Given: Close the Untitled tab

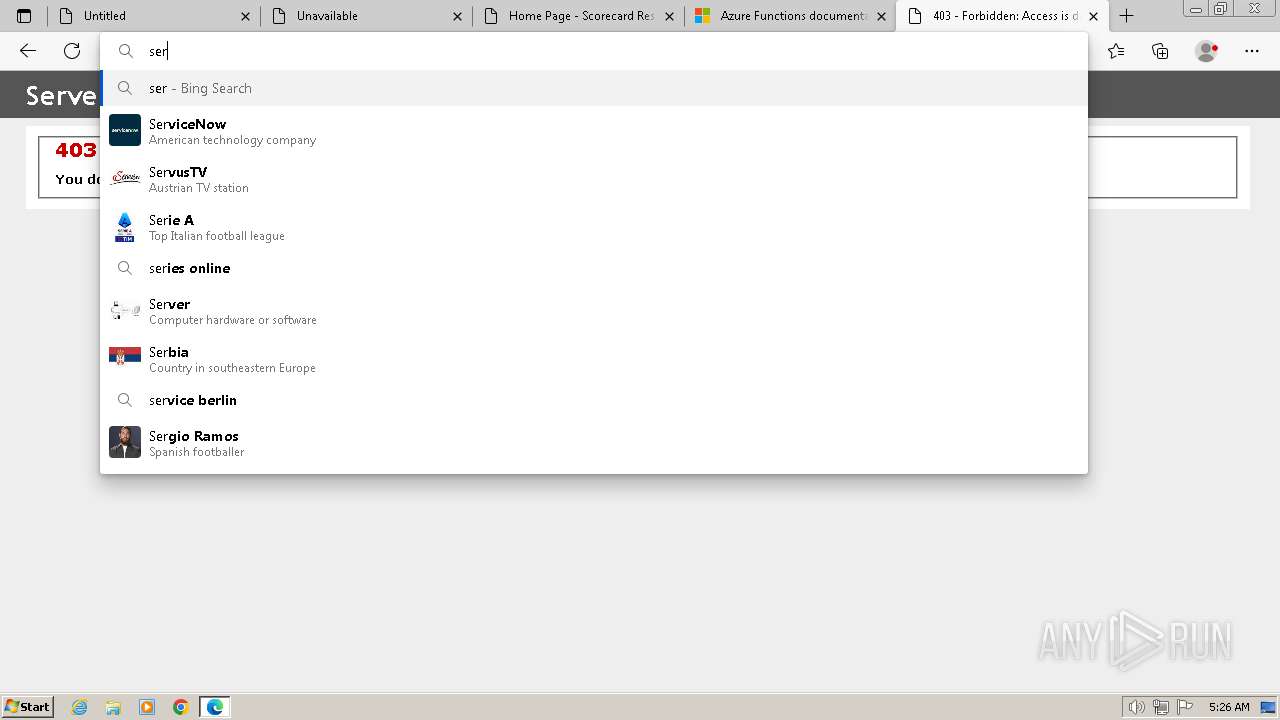Looking at the screenshot, I should coord(246,16).
